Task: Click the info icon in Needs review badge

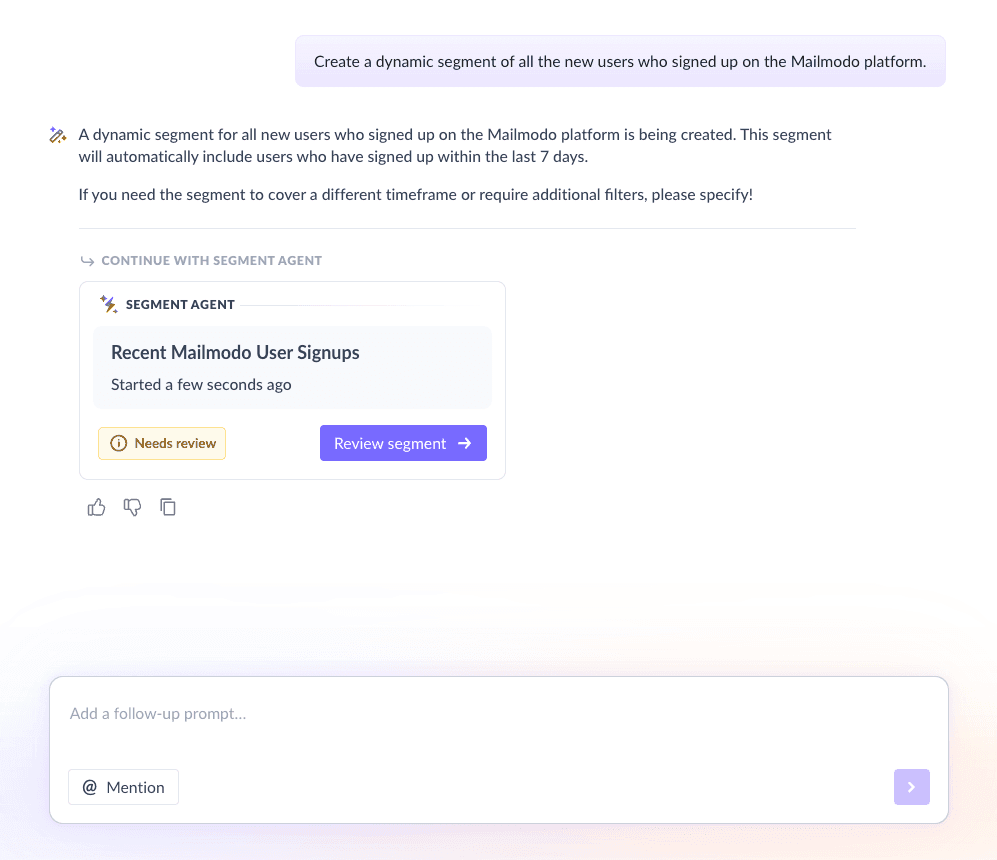Action: click(x=118, y=443)
